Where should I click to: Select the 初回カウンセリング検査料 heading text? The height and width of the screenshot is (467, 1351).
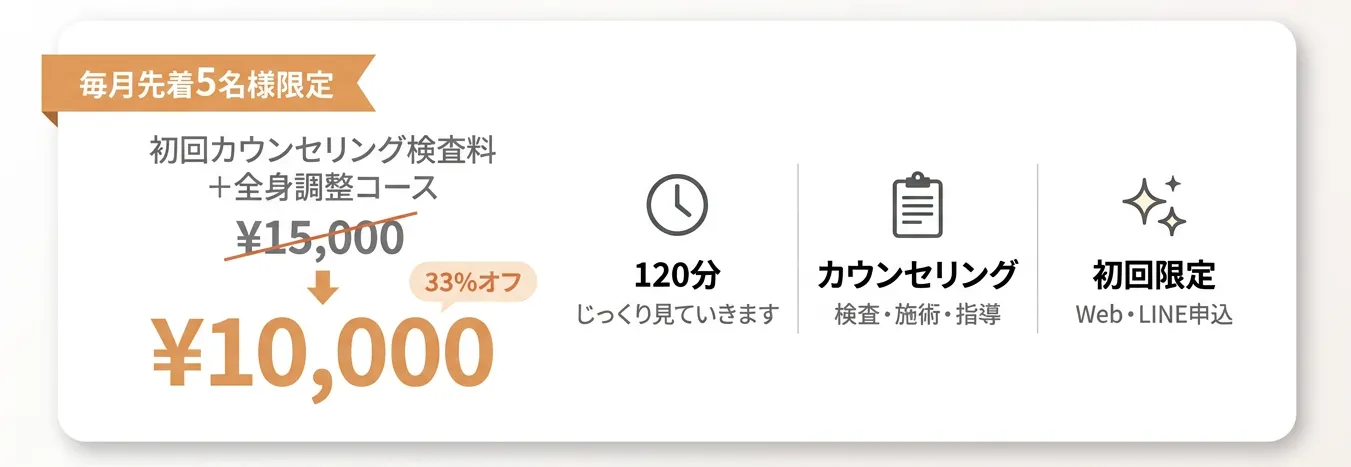click(322, 153)
